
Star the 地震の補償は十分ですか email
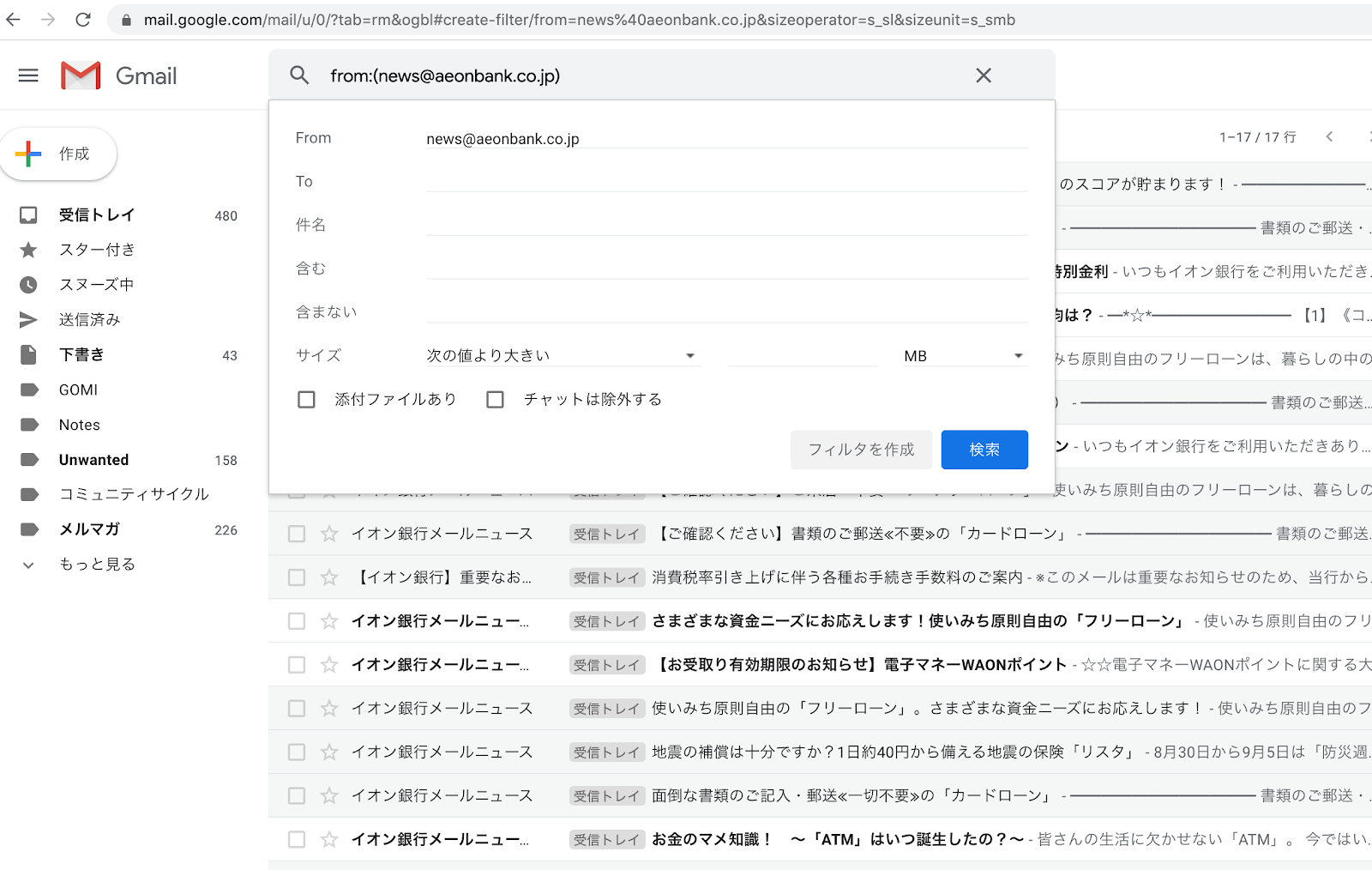(x=329, y=752)
